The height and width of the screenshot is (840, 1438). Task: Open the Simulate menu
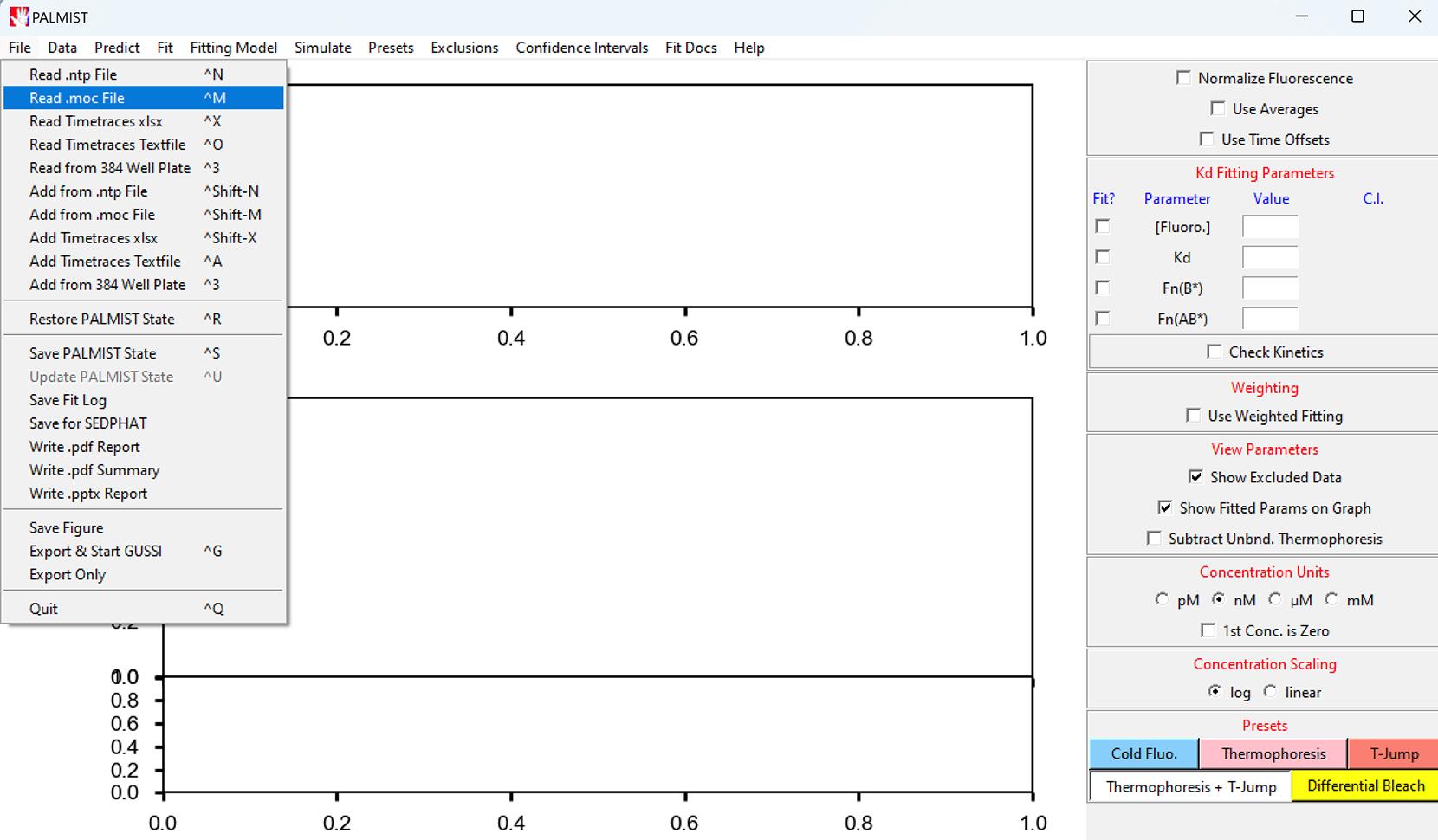coord(322,48)
